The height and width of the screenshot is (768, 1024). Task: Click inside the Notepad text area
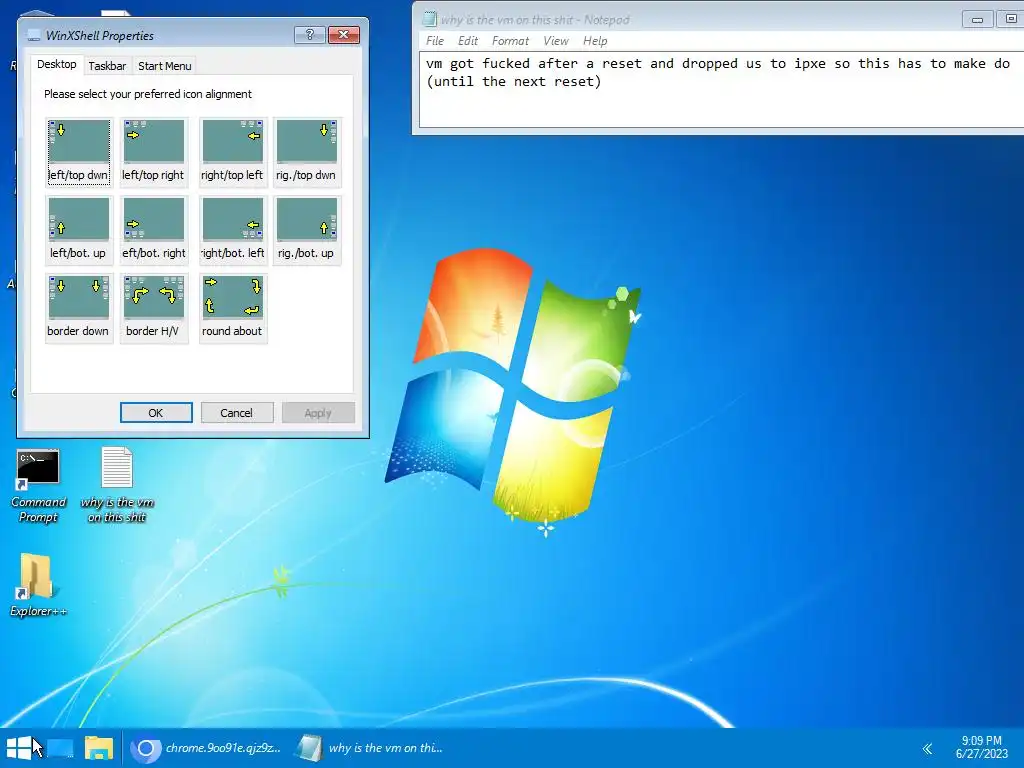pos(722,90)
